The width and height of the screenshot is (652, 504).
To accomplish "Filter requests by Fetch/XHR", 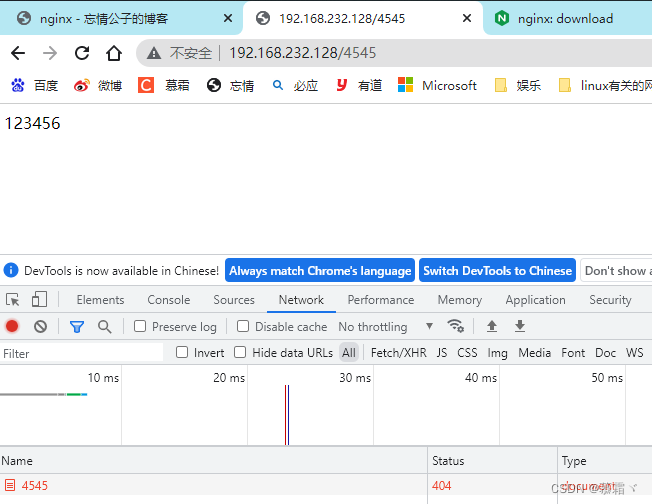I will pyautogui.click(x=398, y=353).
